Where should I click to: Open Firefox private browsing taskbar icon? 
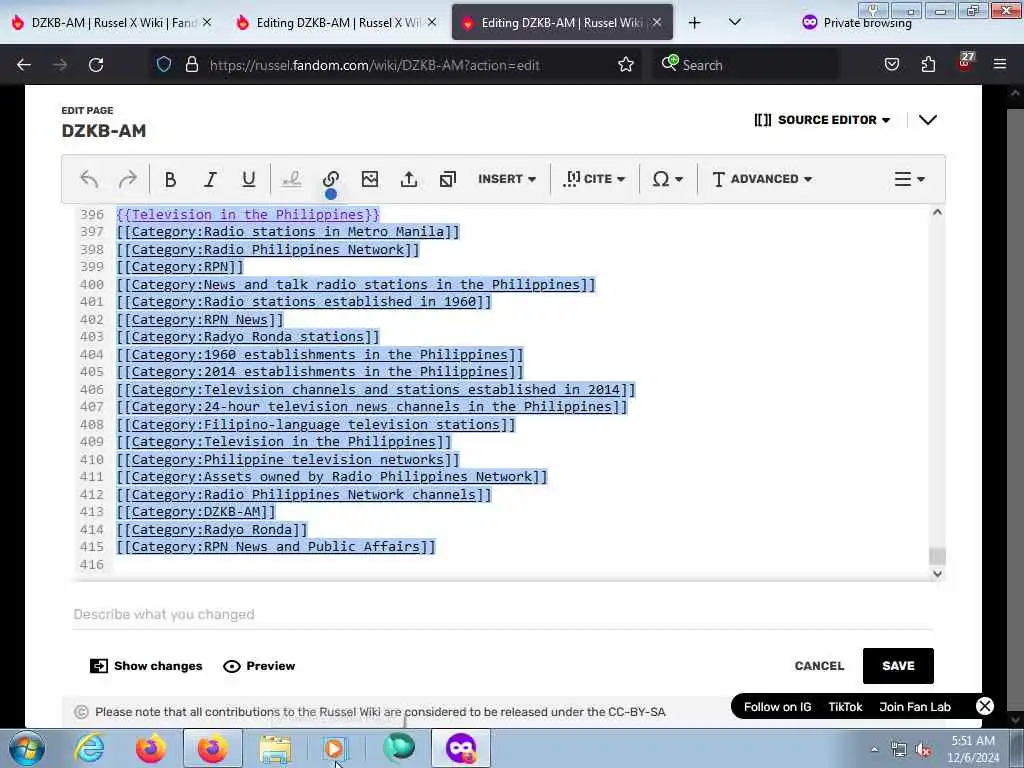pos(461,748)
